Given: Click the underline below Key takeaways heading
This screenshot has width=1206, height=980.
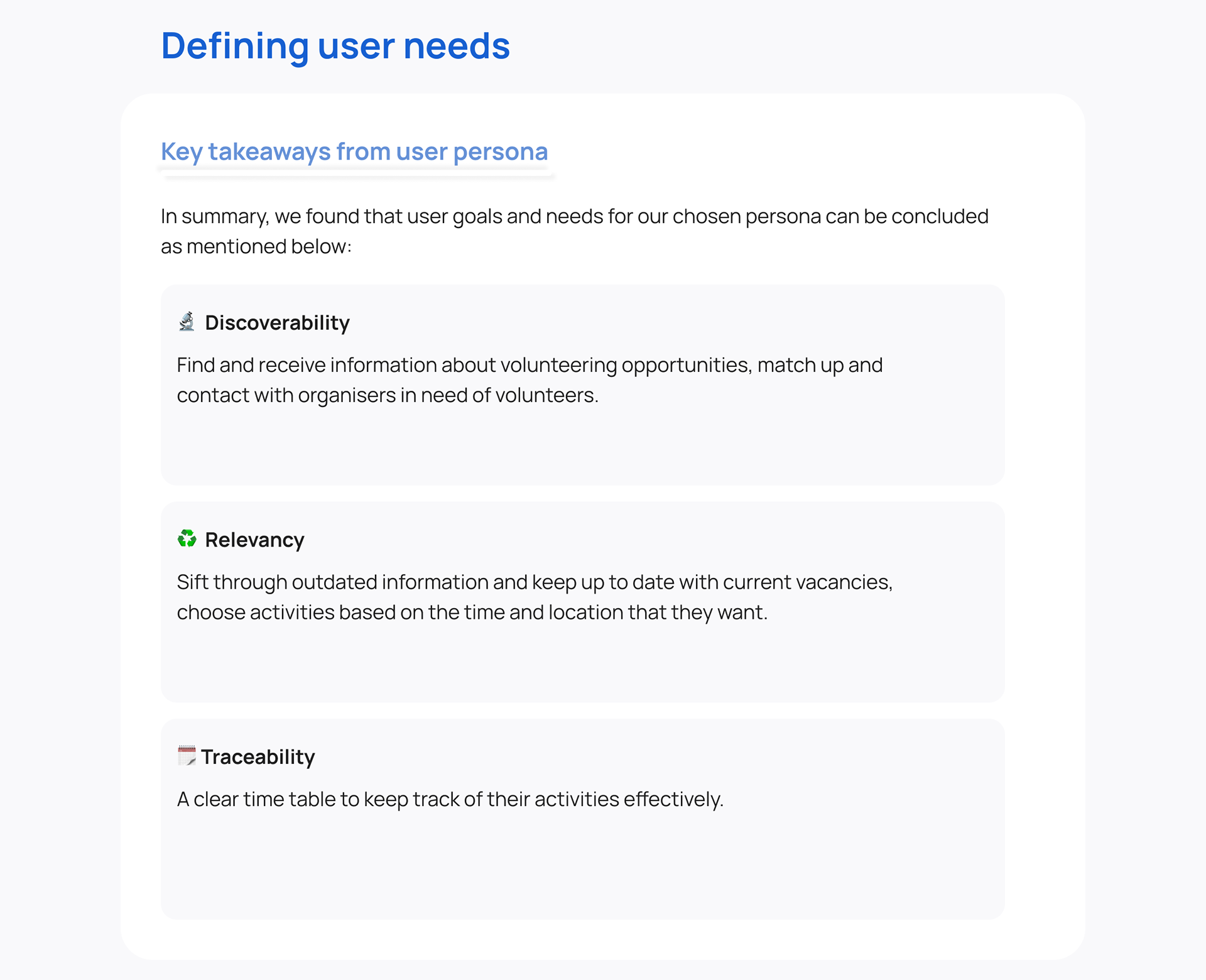Looking at the screenshot, I should [x=358, y=176].
